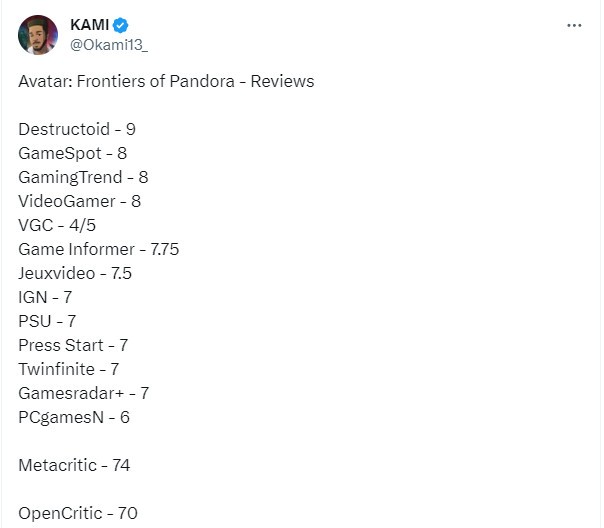
Task: Click the 'OpenCritic - 70' score text
Action: click(78, 513)
